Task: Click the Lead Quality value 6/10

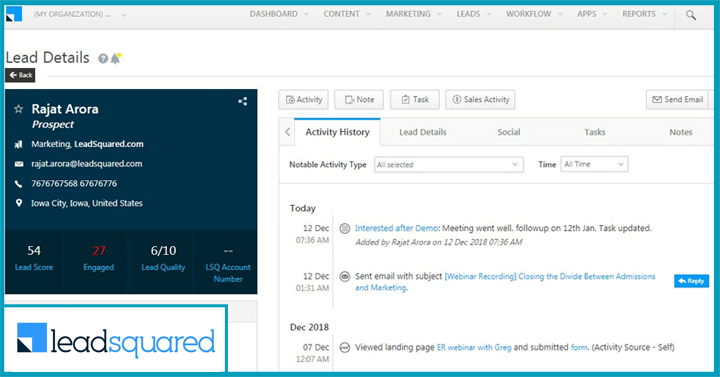Action: [x=163, y=251]
